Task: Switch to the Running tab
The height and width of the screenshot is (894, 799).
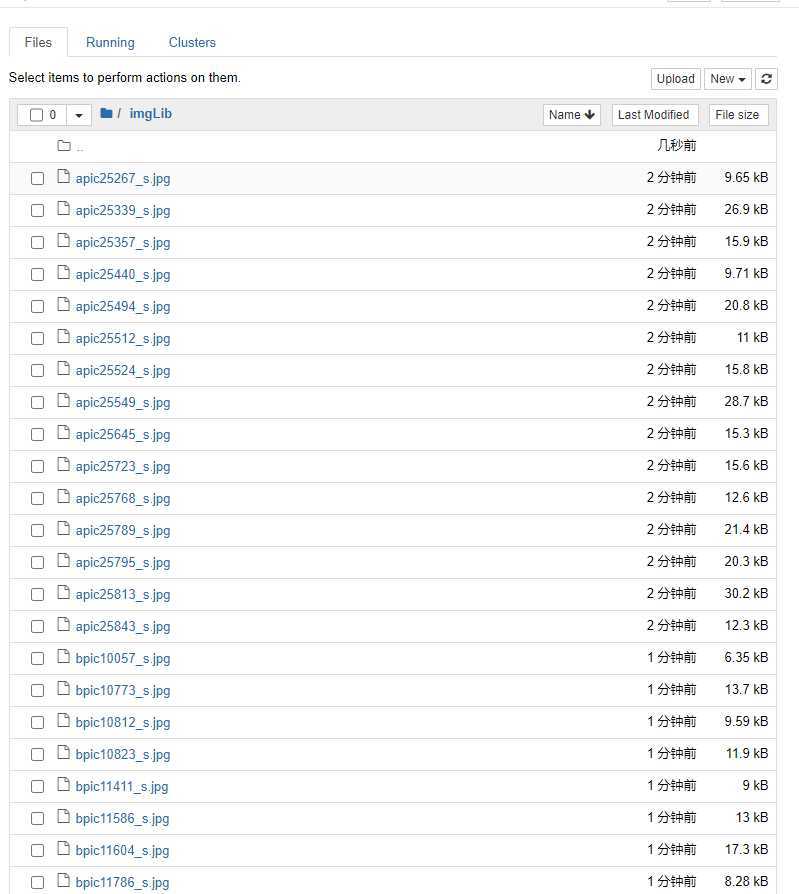Action: tap(110, 42)
